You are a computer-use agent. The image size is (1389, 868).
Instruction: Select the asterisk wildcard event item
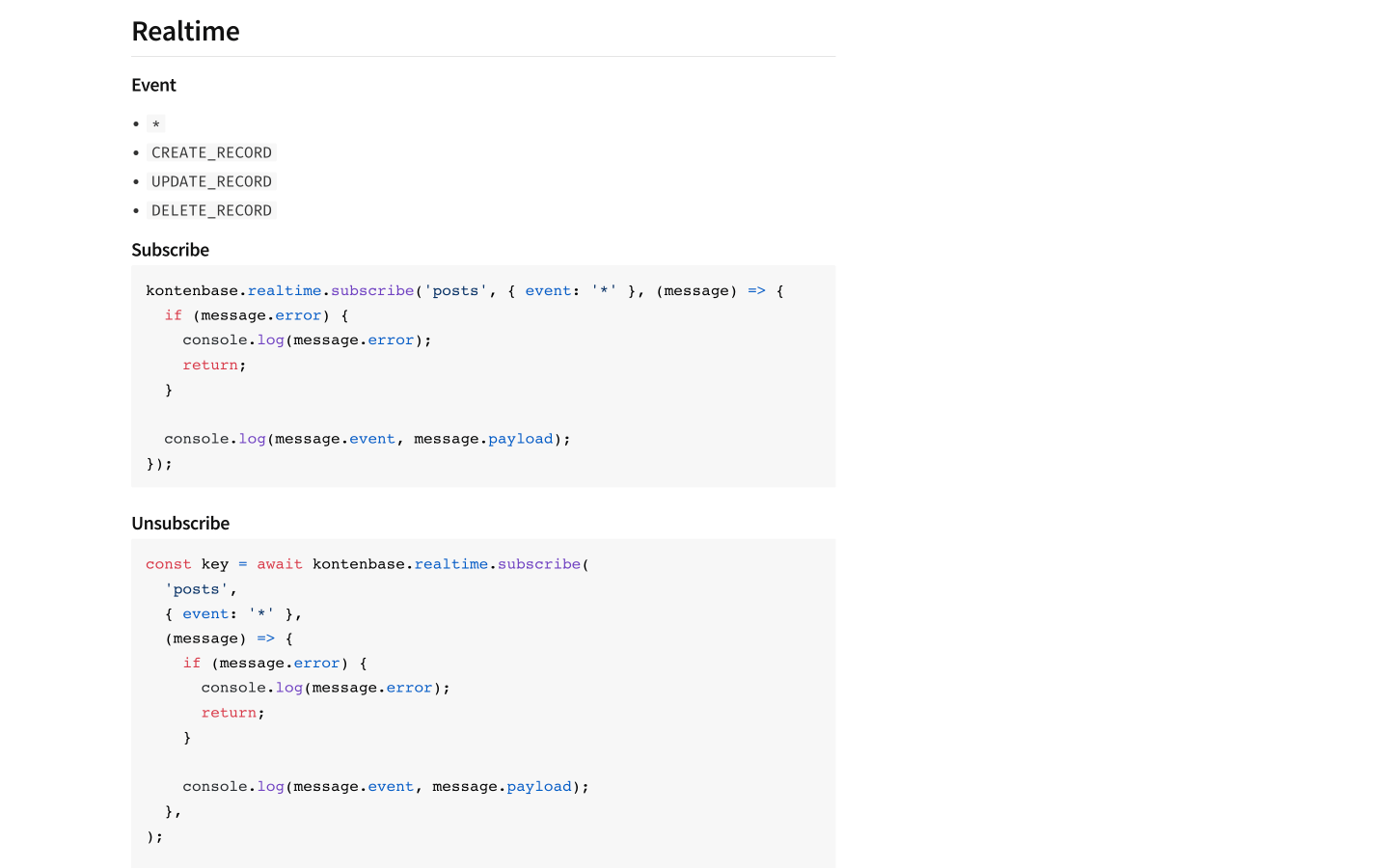tap(156, 124)
